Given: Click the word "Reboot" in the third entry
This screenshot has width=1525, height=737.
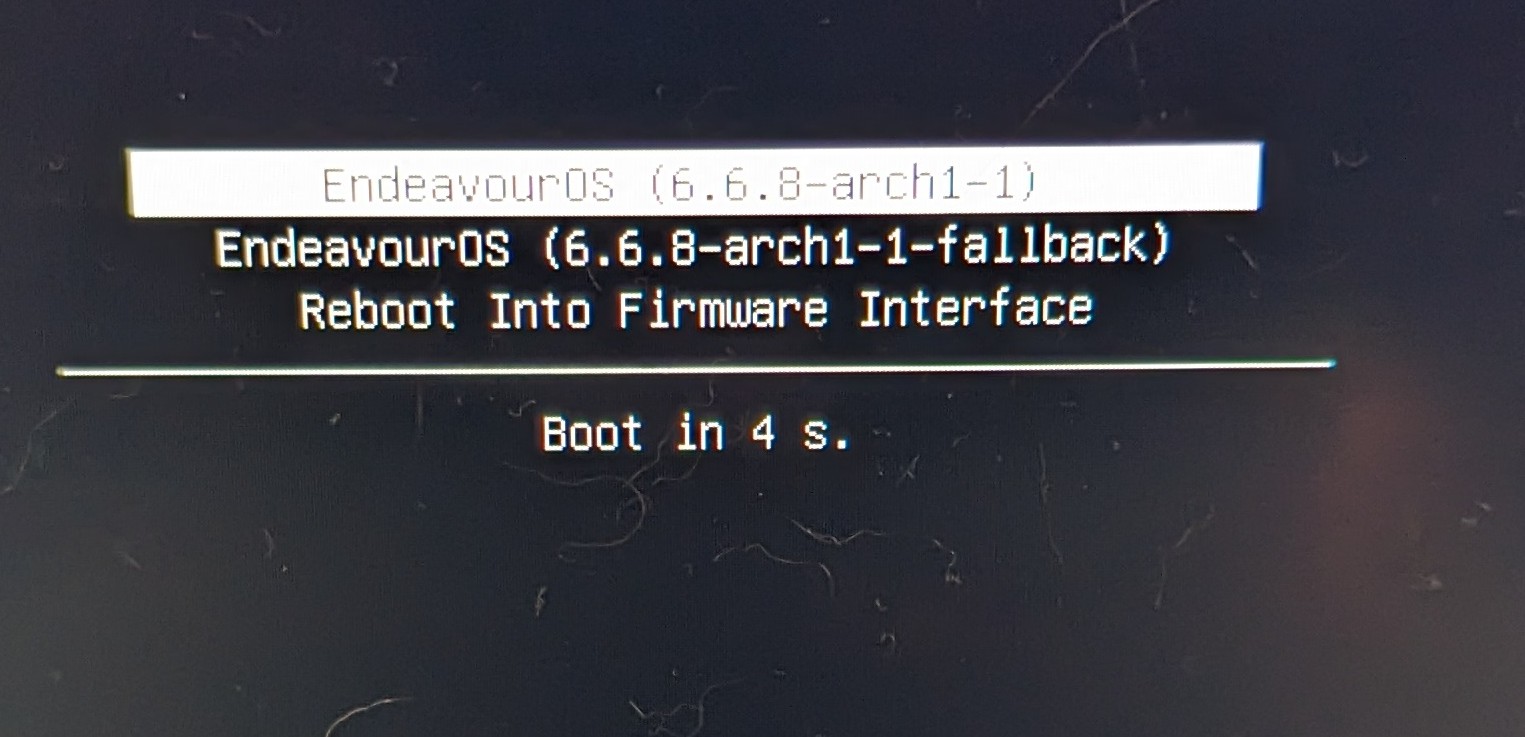Looking at the screenshot, I should [x=377, y=311].
